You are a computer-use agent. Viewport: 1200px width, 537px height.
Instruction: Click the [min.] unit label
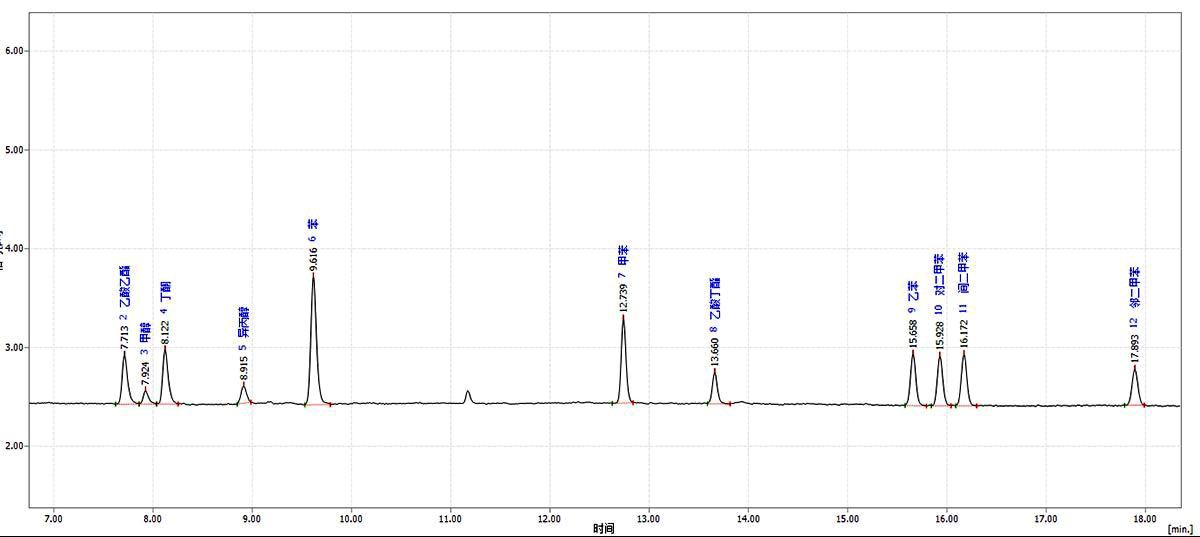[1180, 529]
